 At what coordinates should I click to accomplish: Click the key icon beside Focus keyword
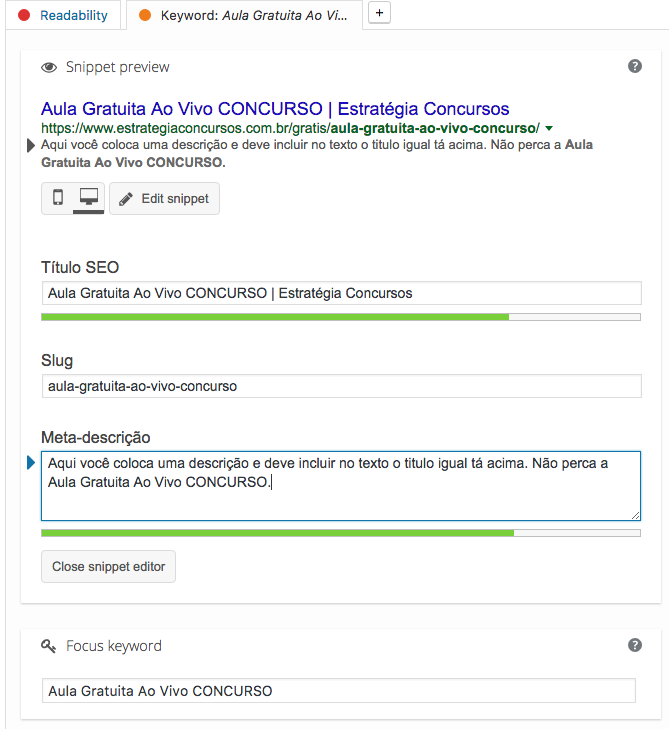(x=48, y=646)
